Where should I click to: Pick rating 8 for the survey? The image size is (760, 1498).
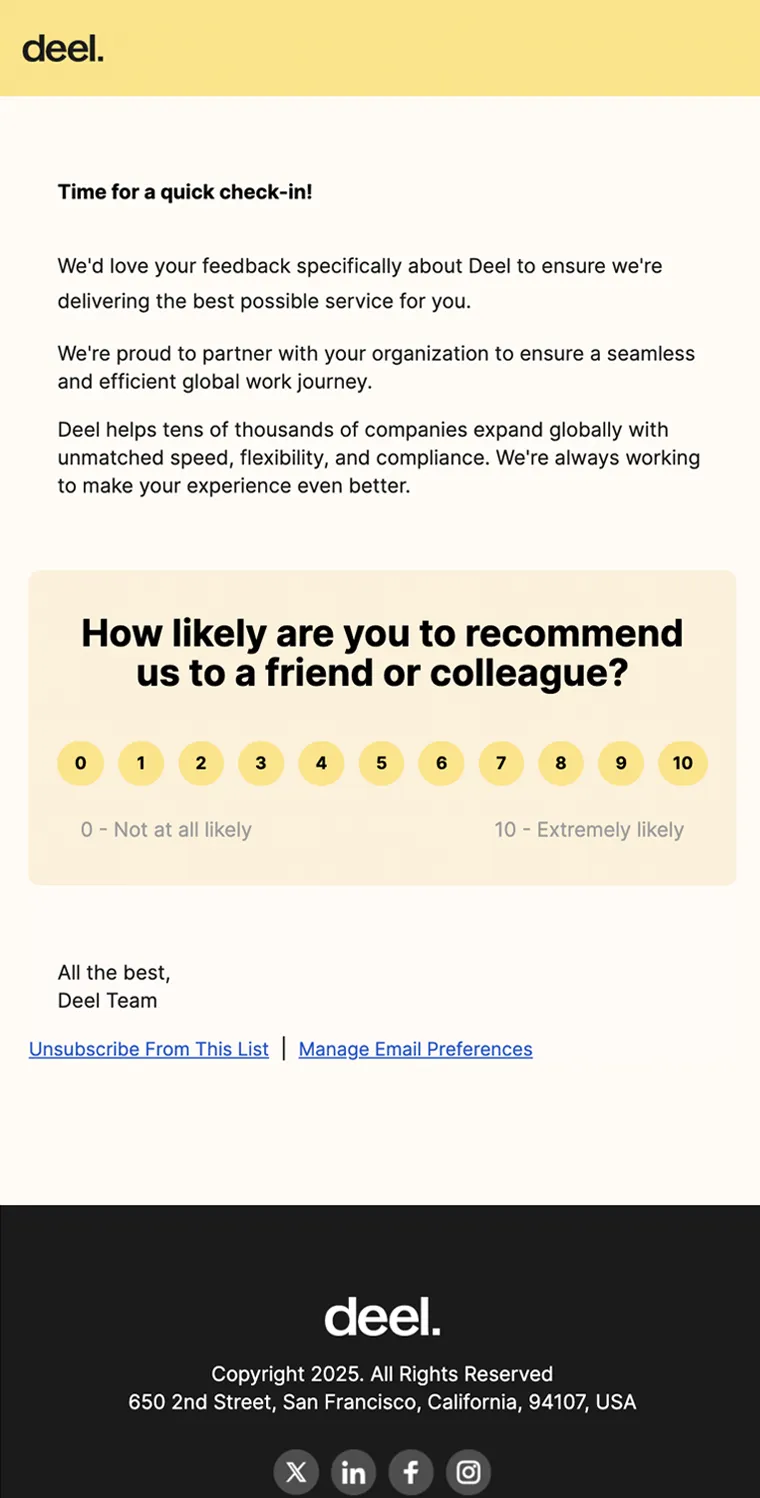(x=561, y=763)
